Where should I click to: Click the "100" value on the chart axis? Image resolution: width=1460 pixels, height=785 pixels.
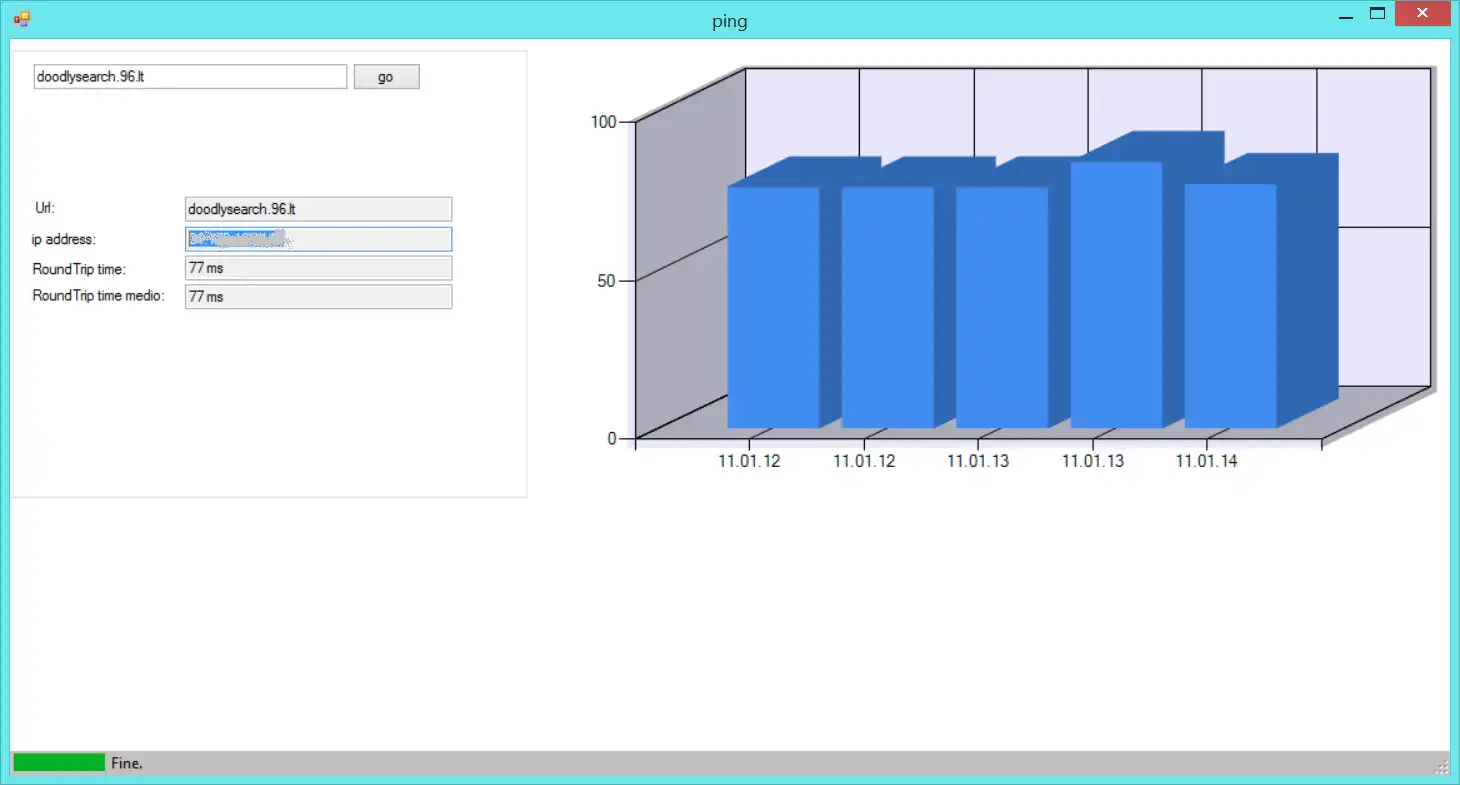[x=604, y=121]
